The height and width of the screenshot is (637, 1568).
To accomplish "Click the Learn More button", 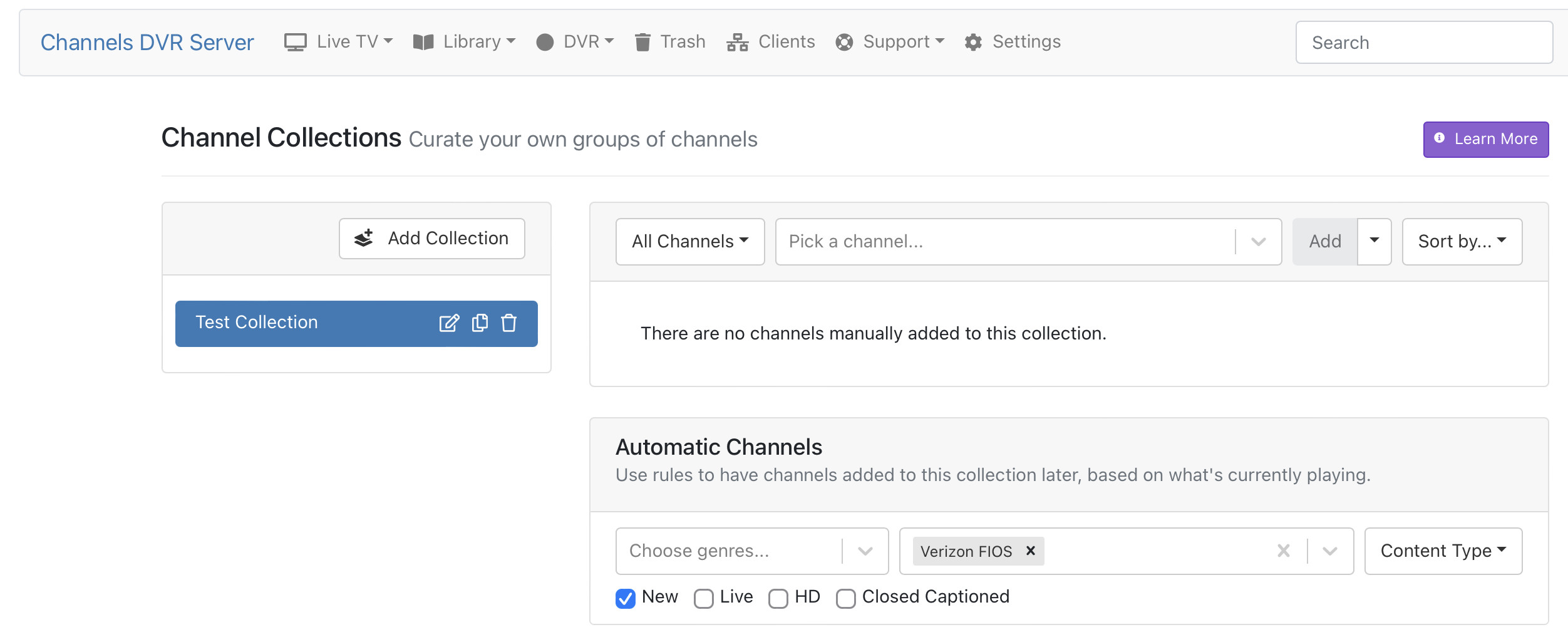I will 1485,139.
